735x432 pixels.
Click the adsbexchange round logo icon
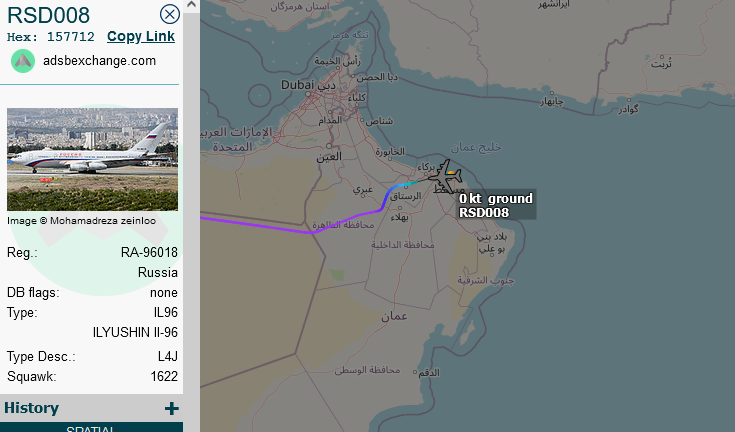point(23,60)
